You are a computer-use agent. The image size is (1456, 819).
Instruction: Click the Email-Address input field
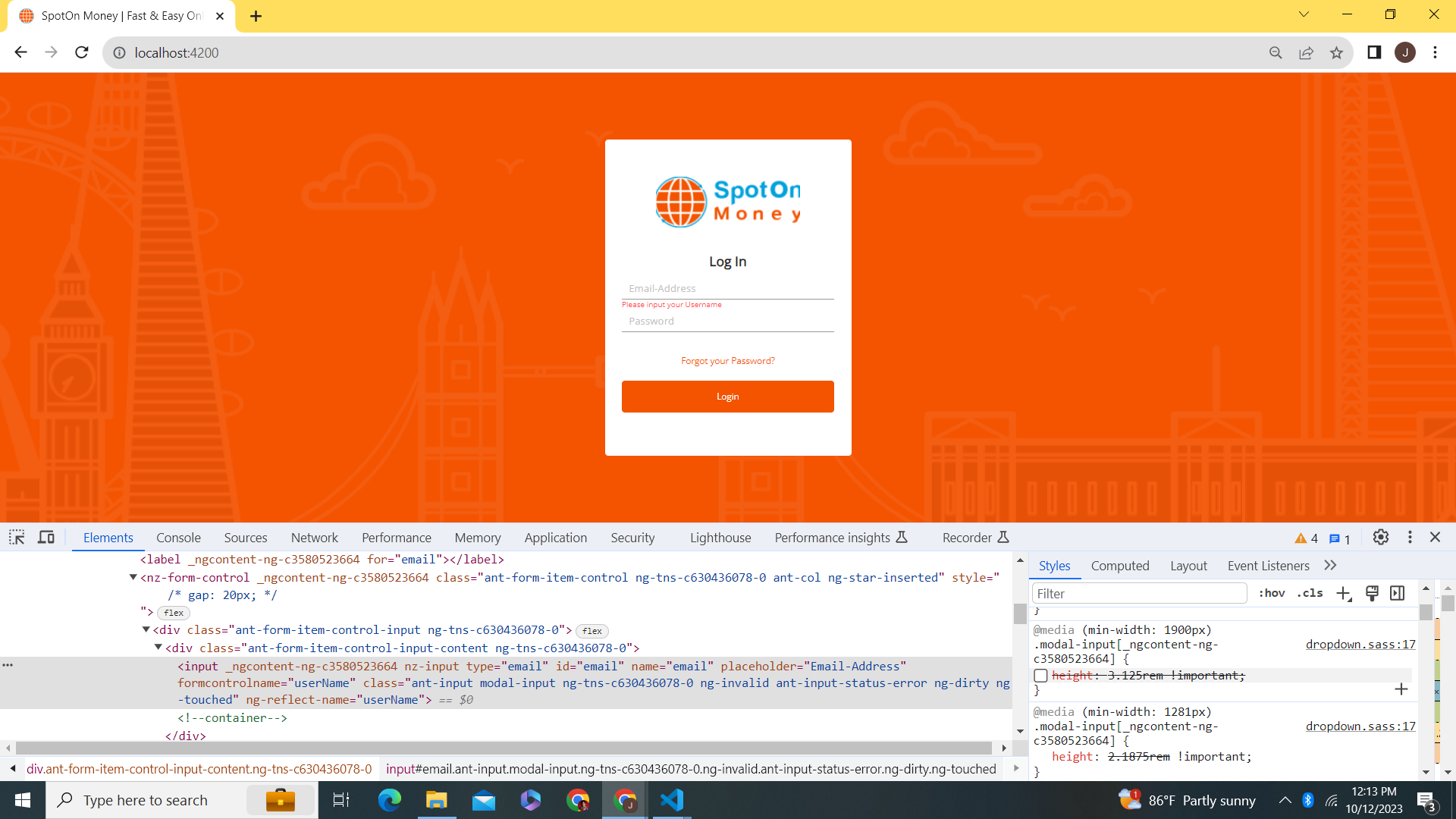pos(728,288)
